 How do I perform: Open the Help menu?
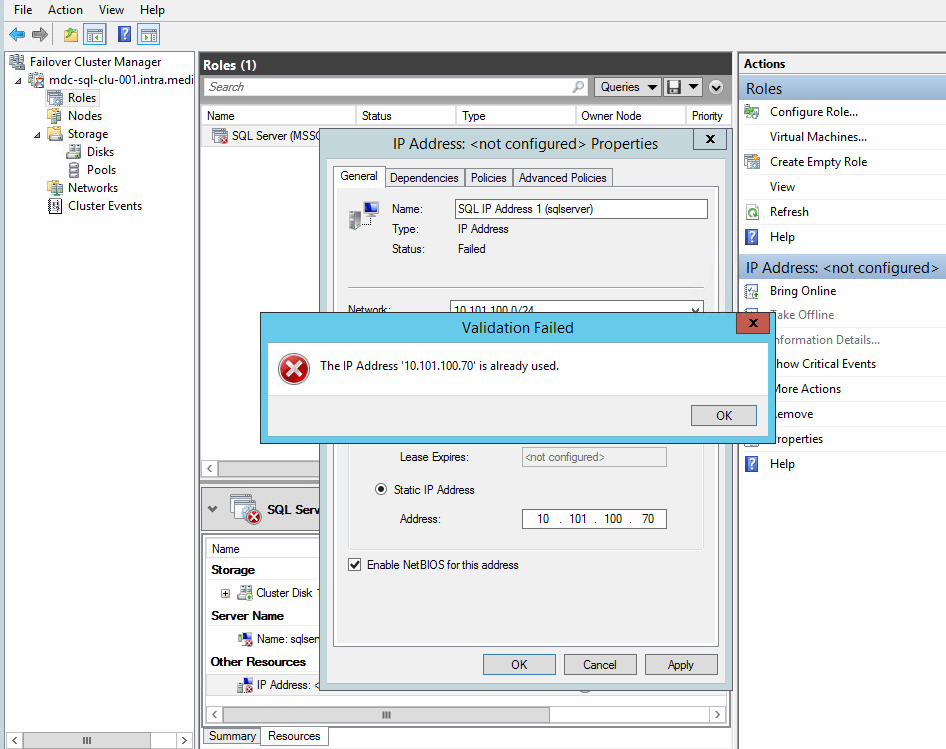coord(152,10)
